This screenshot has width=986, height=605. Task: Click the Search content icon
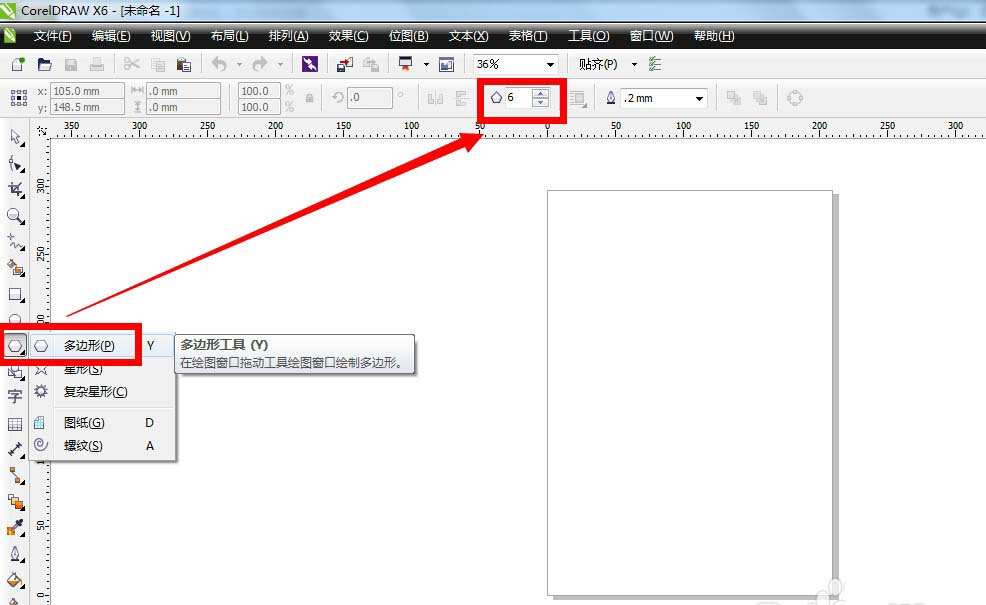click(309, 64)
